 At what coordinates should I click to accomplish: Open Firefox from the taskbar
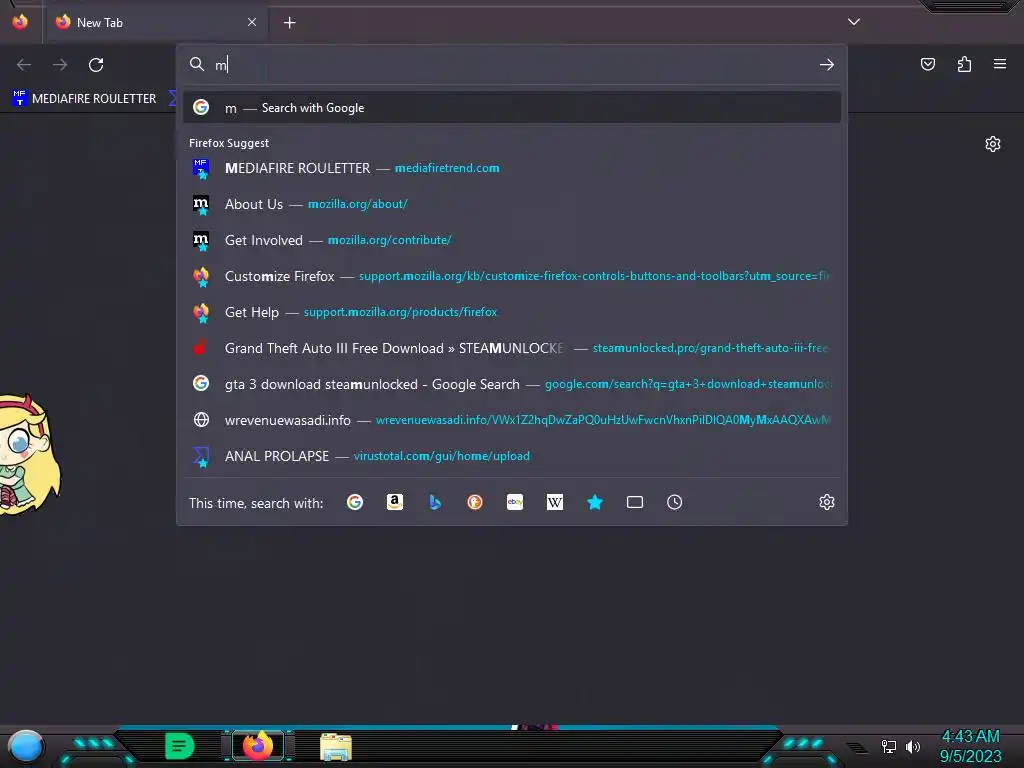point(258,746)
